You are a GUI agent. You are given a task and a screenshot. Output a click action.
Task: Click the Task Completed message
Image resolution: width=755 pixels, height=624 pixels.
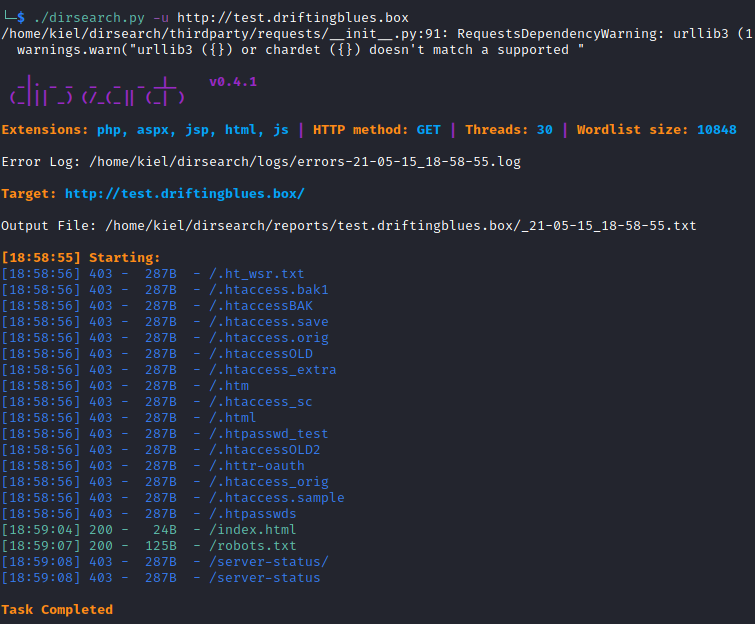(x=57, y=610)
